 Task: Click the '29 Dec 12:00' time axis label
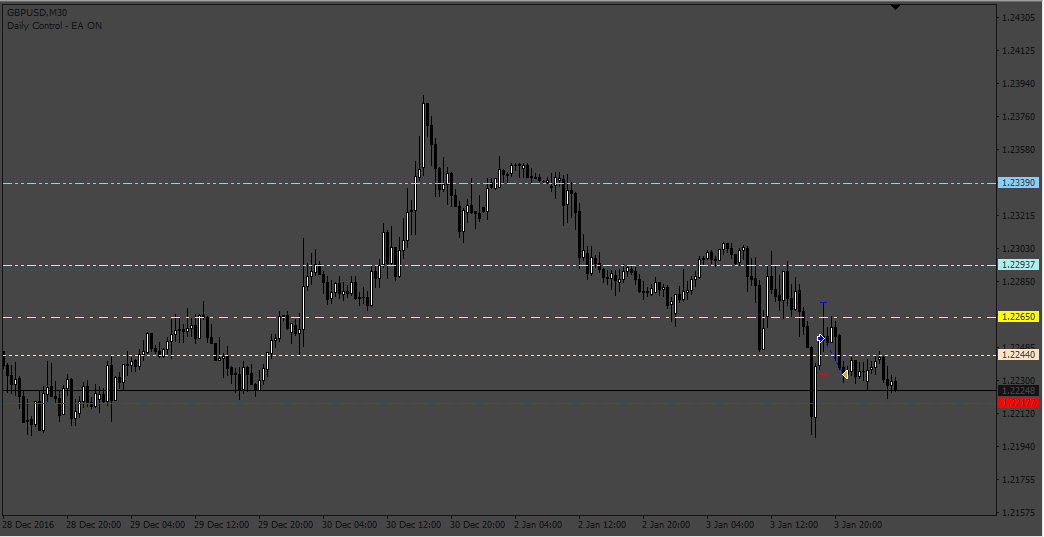[x=222, y=524]
